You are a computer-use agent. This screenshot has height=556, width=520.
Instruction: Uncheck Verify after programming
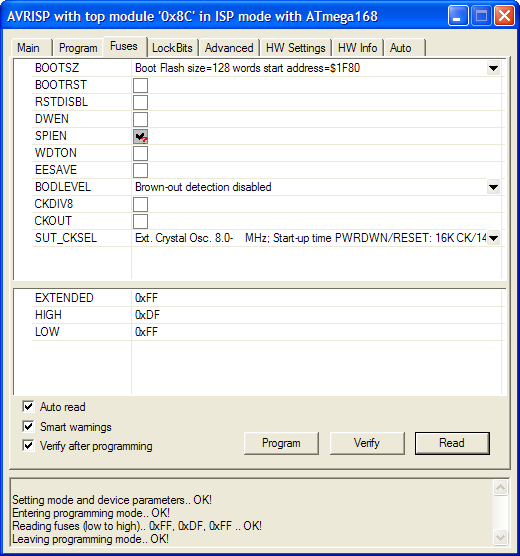tap(28, 445)
